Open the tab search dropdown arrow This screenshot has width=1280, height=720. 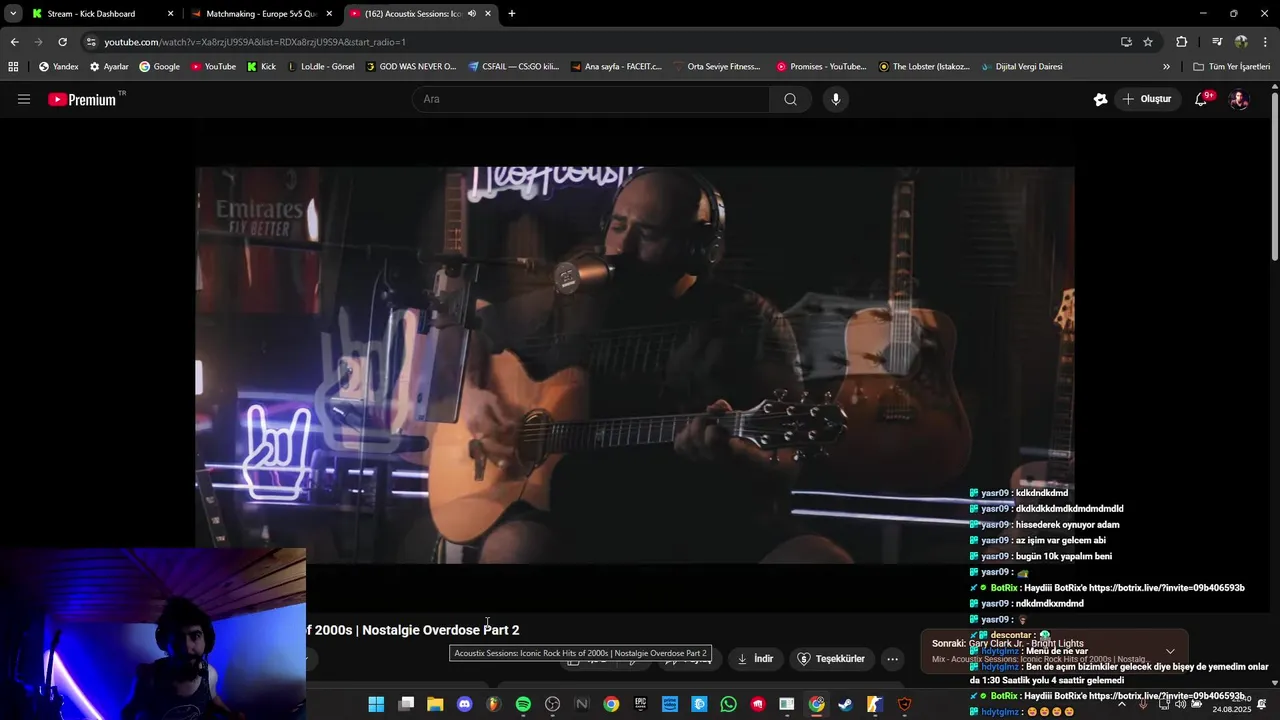tap(13, 14)
